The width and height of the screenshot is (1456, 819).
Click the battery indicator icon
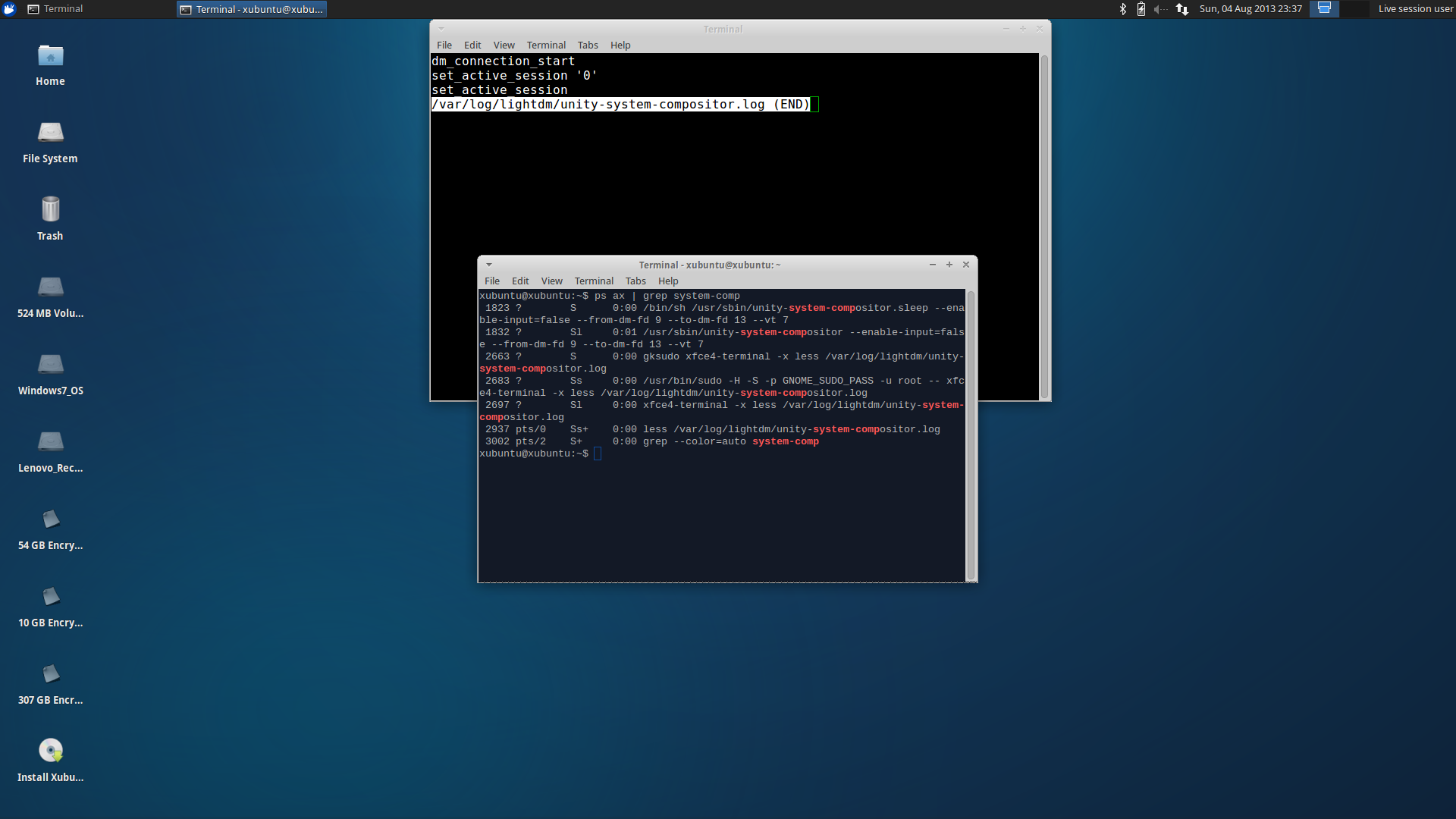1141,9
